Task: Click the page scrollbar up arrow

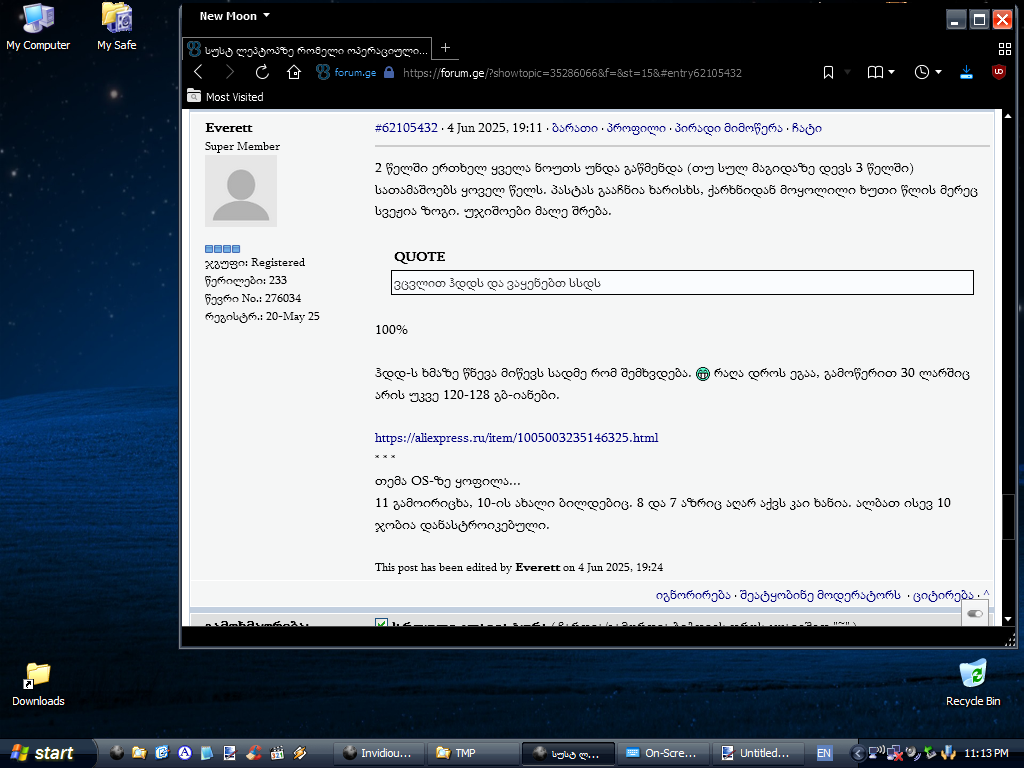Action: [1008, 116]
